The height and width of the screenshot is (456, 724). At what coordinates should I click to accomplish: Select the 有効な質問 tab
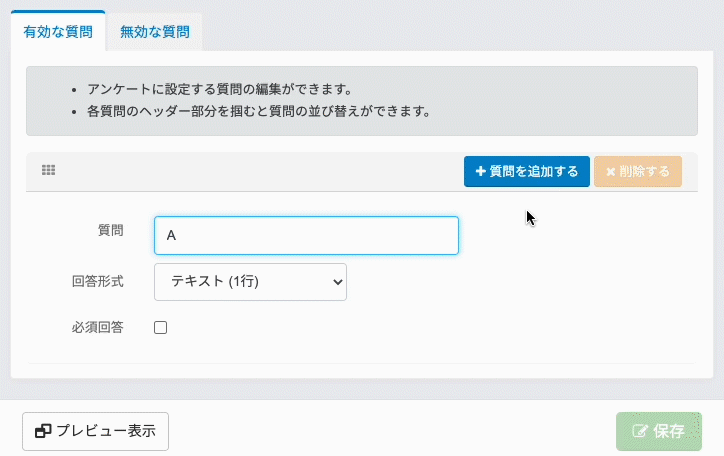(58, 31)
